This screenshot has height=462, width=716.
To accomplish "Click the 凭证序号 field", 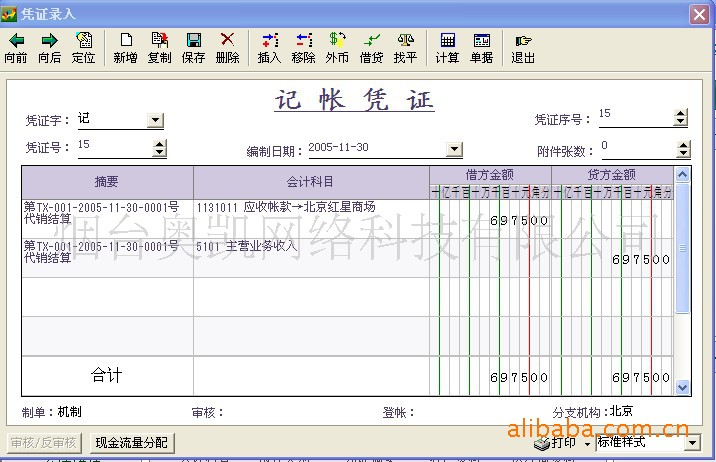I will [x=636, y=117].
